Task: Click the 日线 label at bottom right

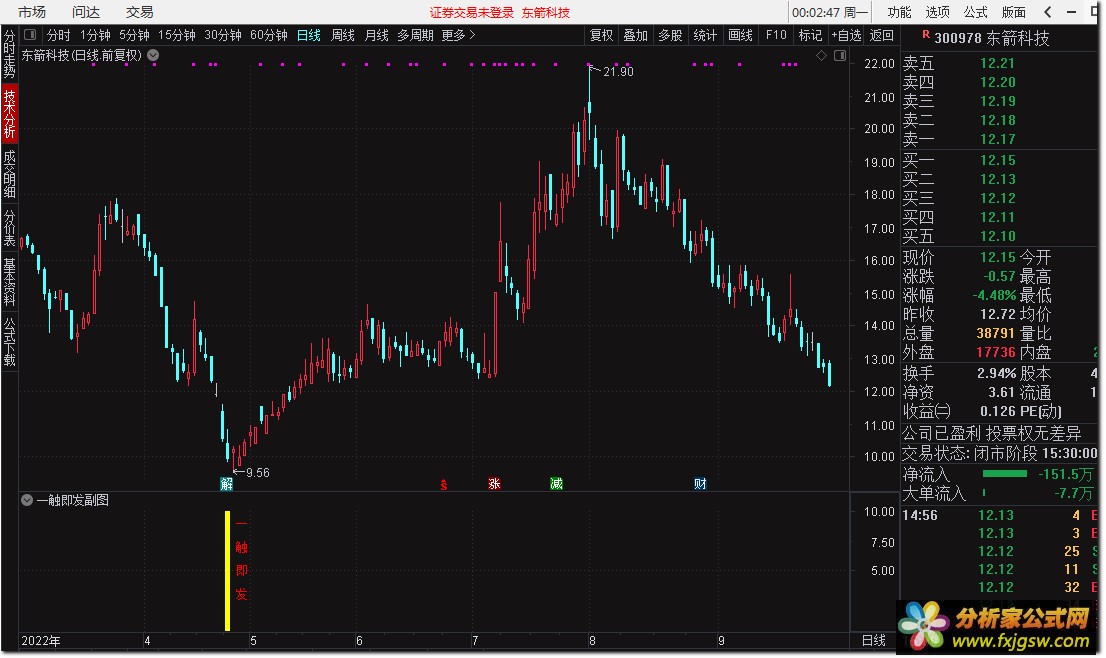Action: 873,640
